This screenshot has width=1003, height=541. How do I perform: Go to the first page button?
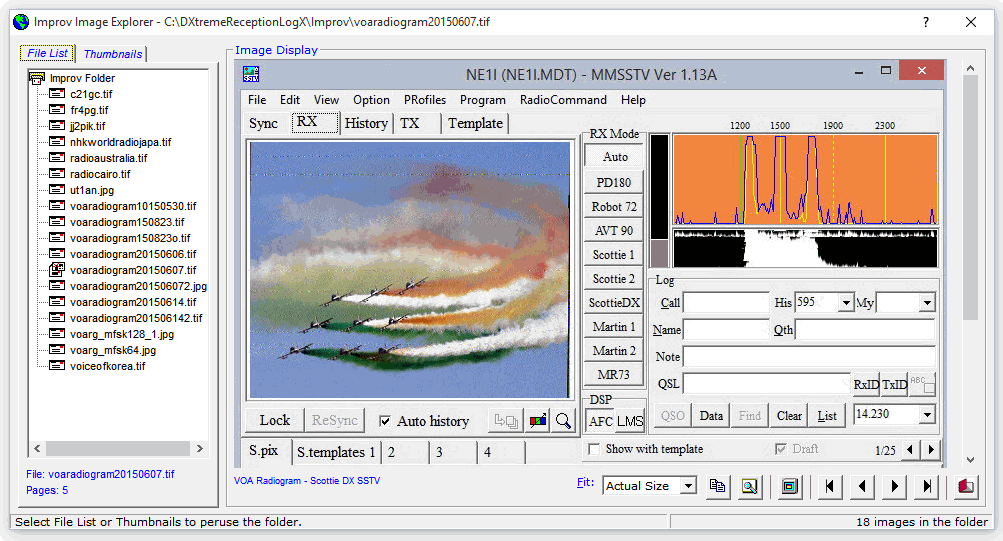click(x=830, y=487)
